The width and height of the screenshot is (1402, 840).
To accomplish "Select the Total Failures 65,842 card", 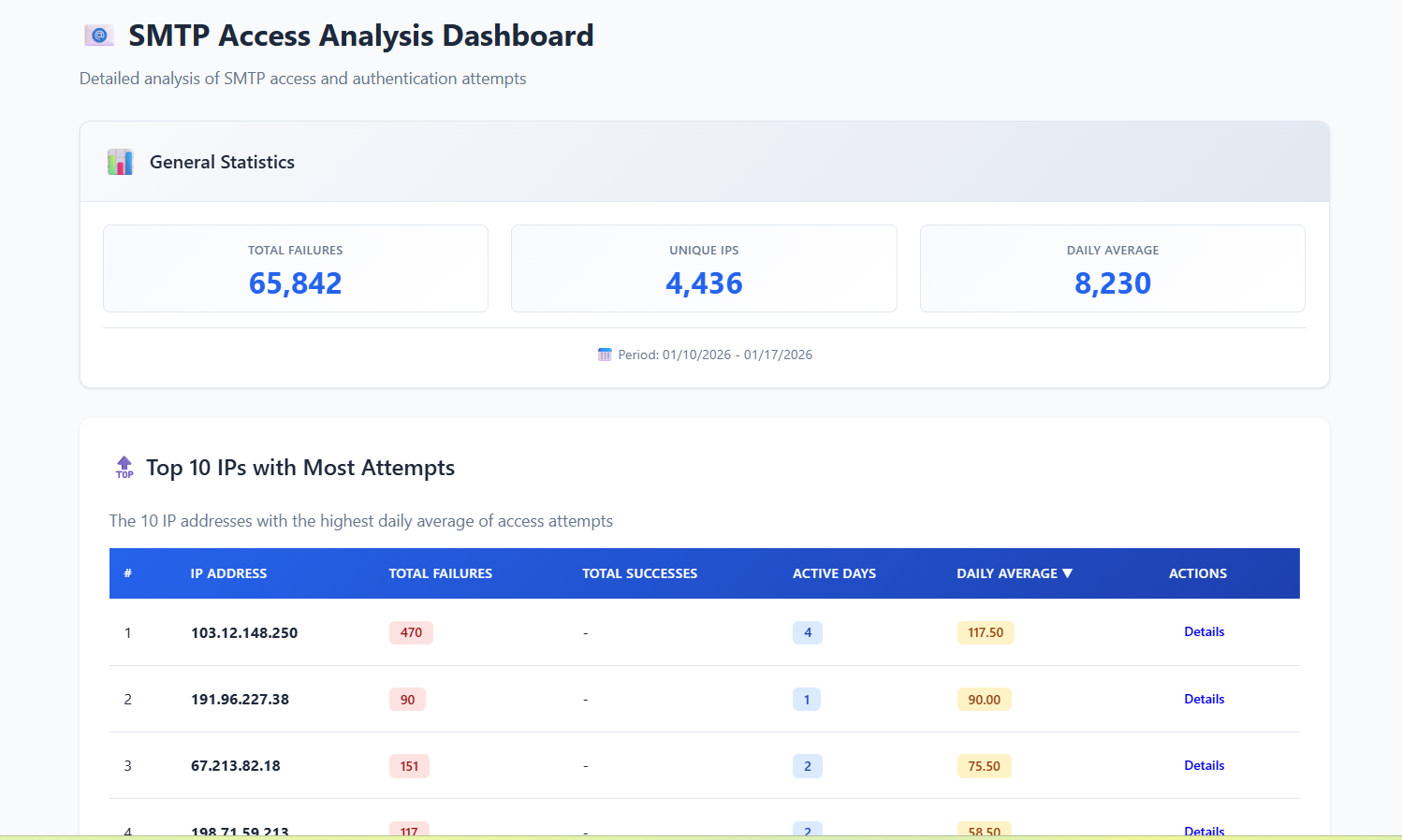I will coord(295,268).
